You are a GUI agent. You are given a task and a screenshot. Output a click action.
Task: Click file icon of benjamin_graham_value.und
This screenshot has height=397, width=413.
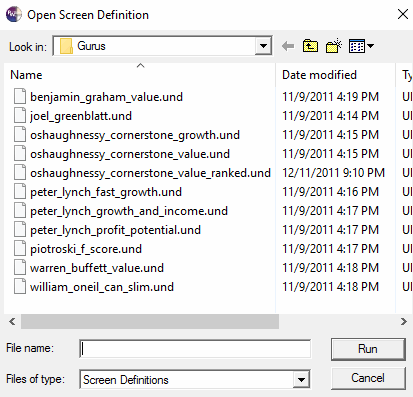coord(20,97)
